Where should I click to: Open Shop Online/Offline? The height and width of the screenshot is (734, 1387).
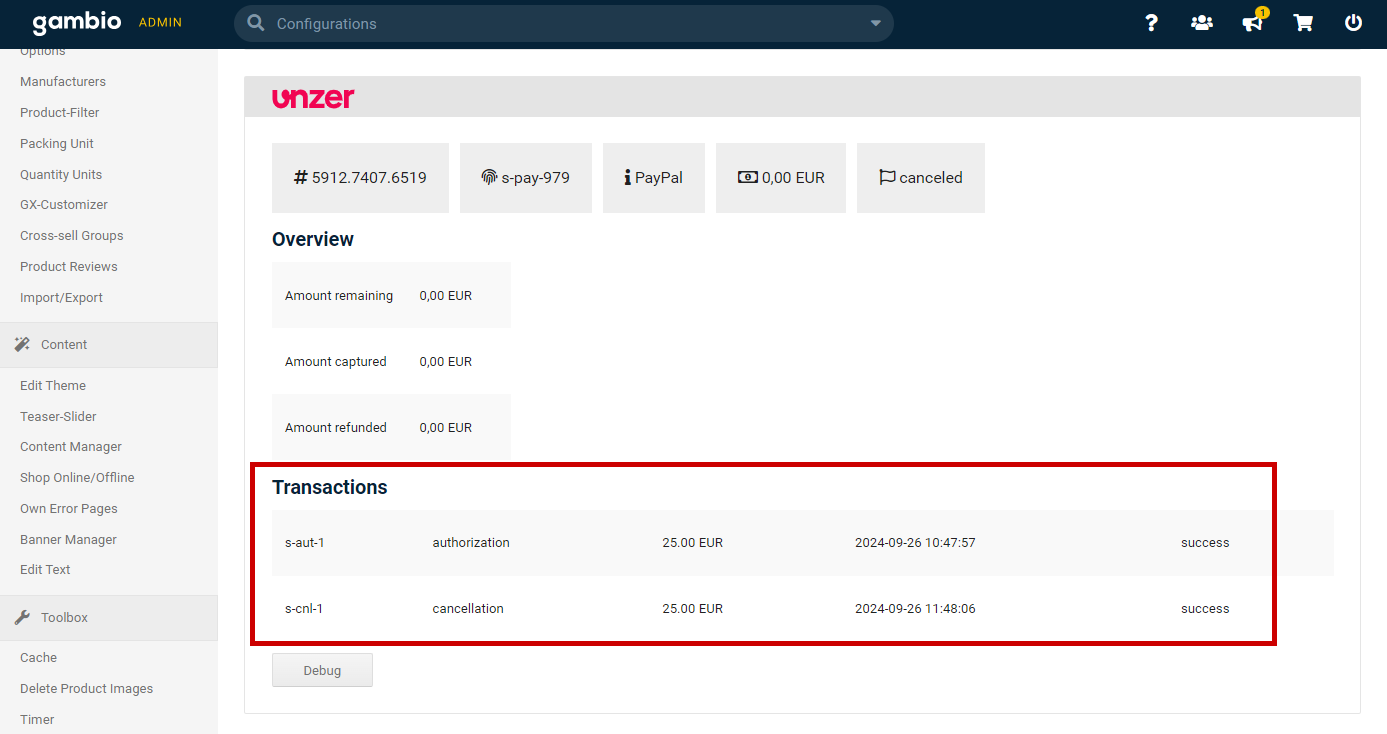[77, 478]
